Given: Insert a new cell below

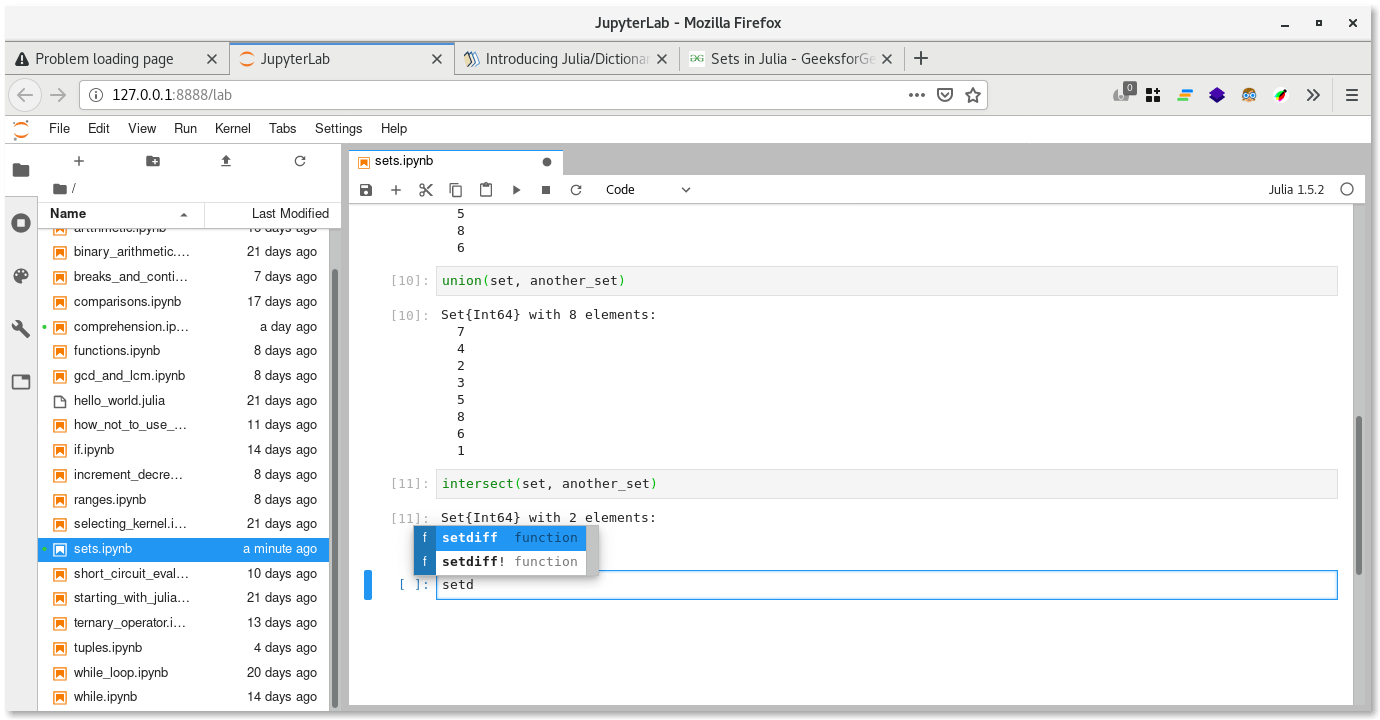Looking at the screenshot, I should (x=395, y=189).
